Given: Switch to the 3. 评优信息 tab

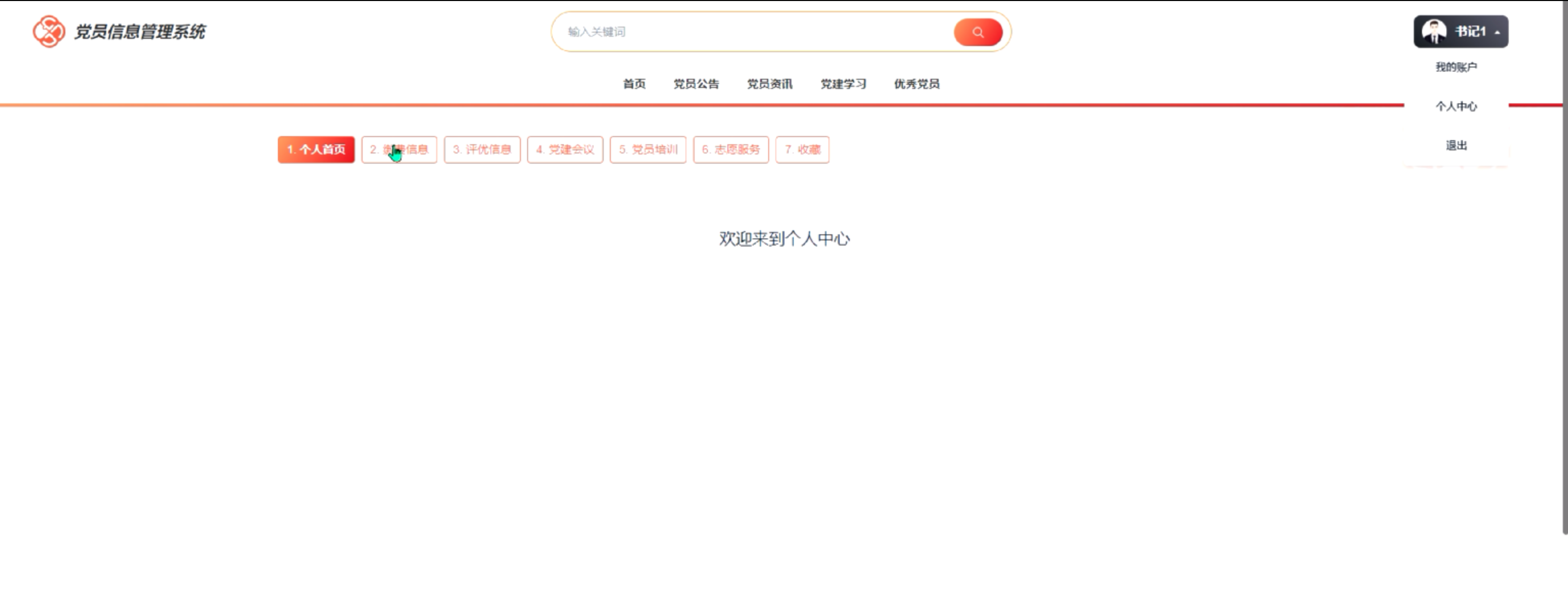Looking at the screenshot, I should pos(482,150).
